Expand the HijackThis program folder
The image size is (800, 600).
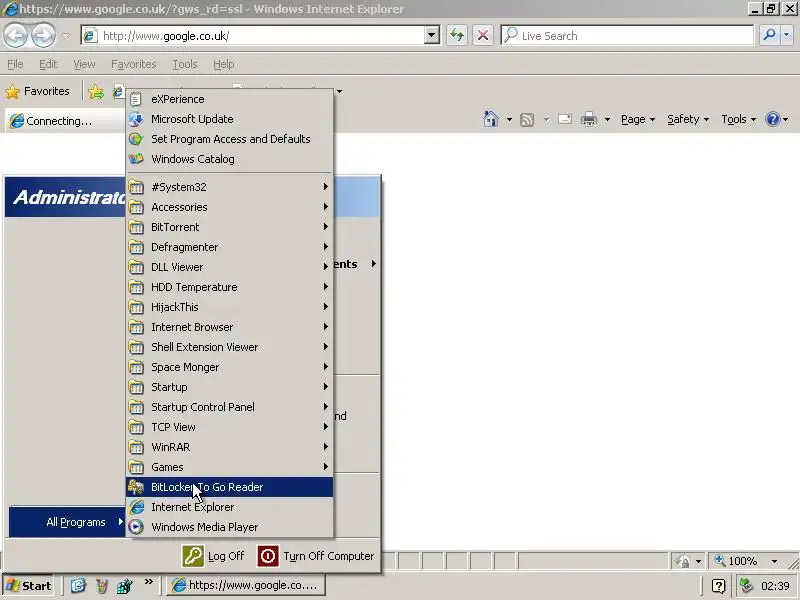click(x=229, y=307)
